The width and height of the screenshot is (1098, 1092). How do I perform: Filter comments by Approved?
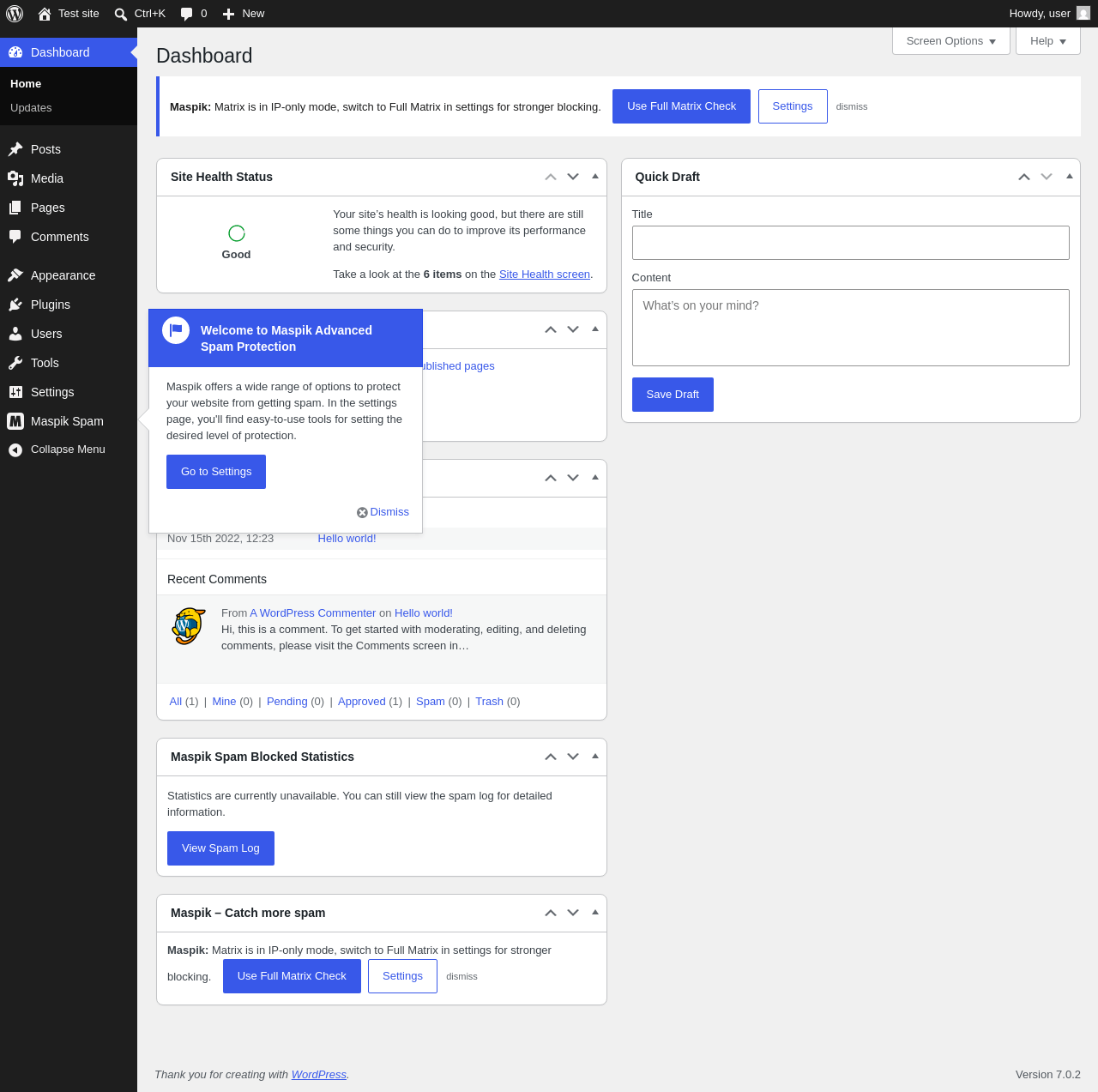coord(362,702)
